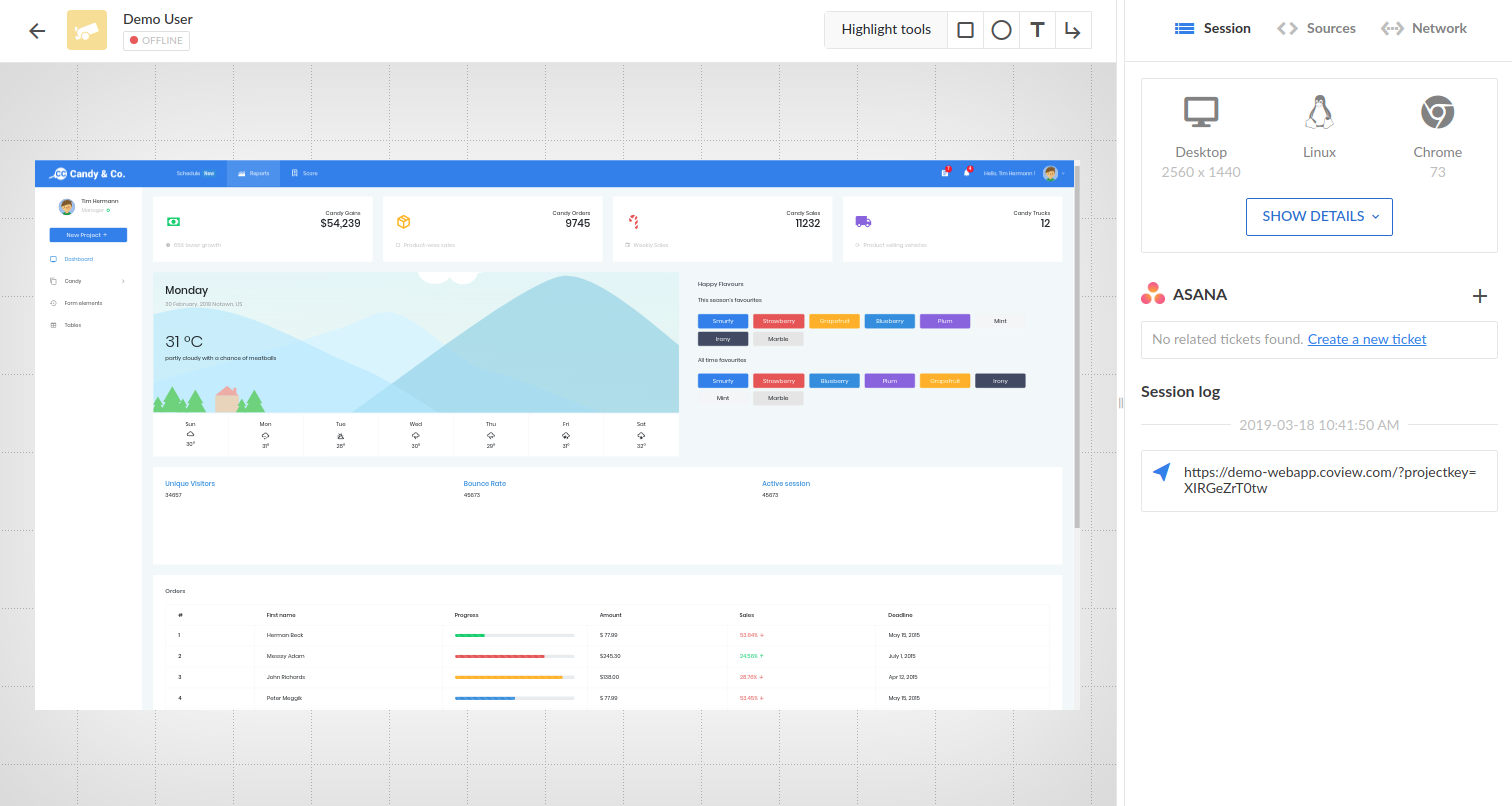Click the 2560 x 1440 resolution text
The height and width of the screenshot is (806, 1512).
click(1201, 172)
